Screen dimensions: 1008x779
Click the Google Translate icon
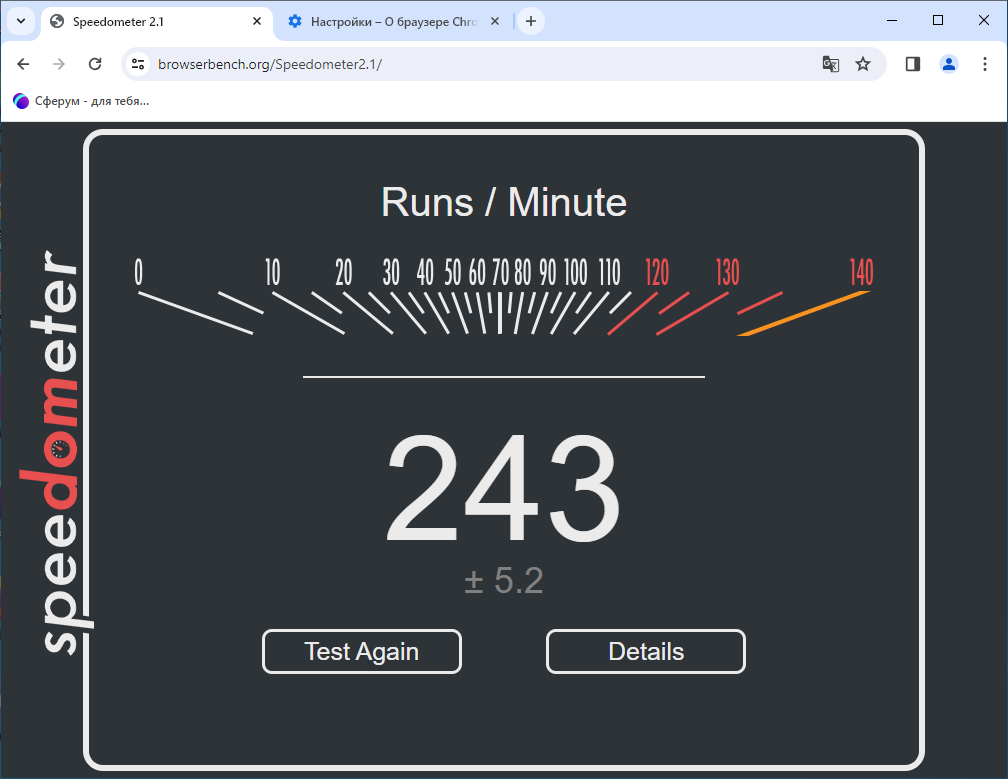click(831, 64)
